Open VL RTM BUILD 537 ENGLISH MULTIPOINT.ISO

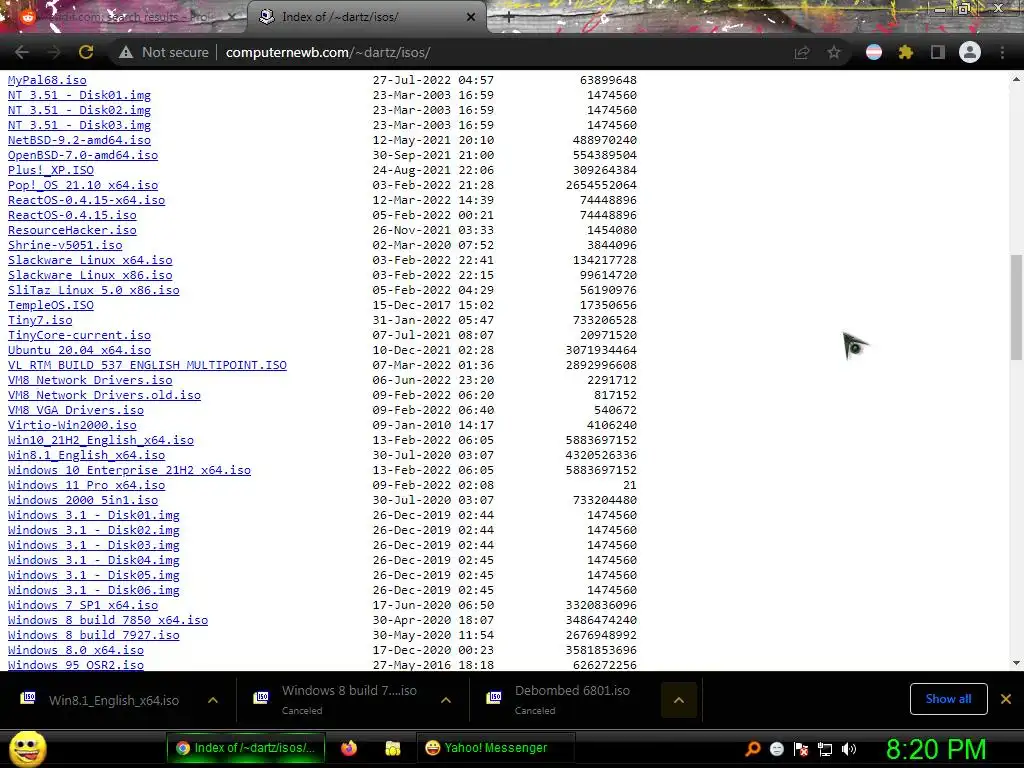pyautogui.click(x=147, y=366)
